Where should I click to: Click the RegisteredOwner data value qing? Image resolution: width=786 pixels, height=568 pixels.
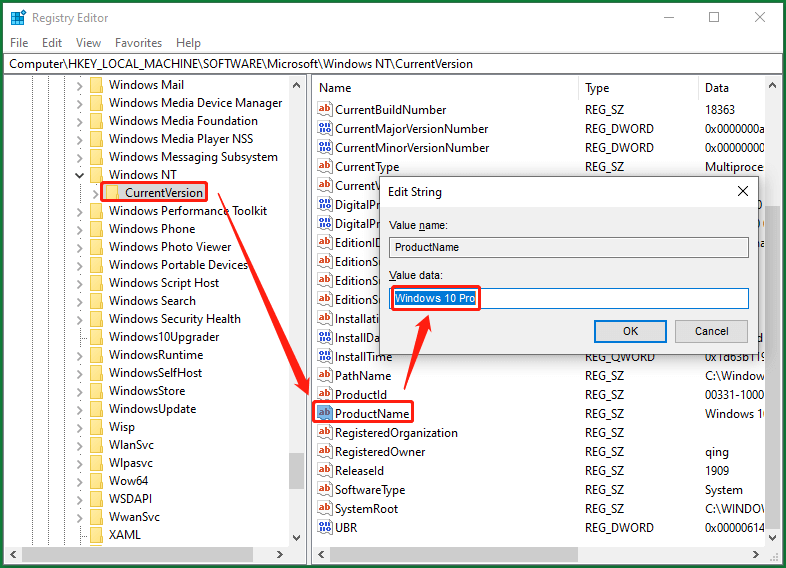pyautogui.click(x=716, y=452)
